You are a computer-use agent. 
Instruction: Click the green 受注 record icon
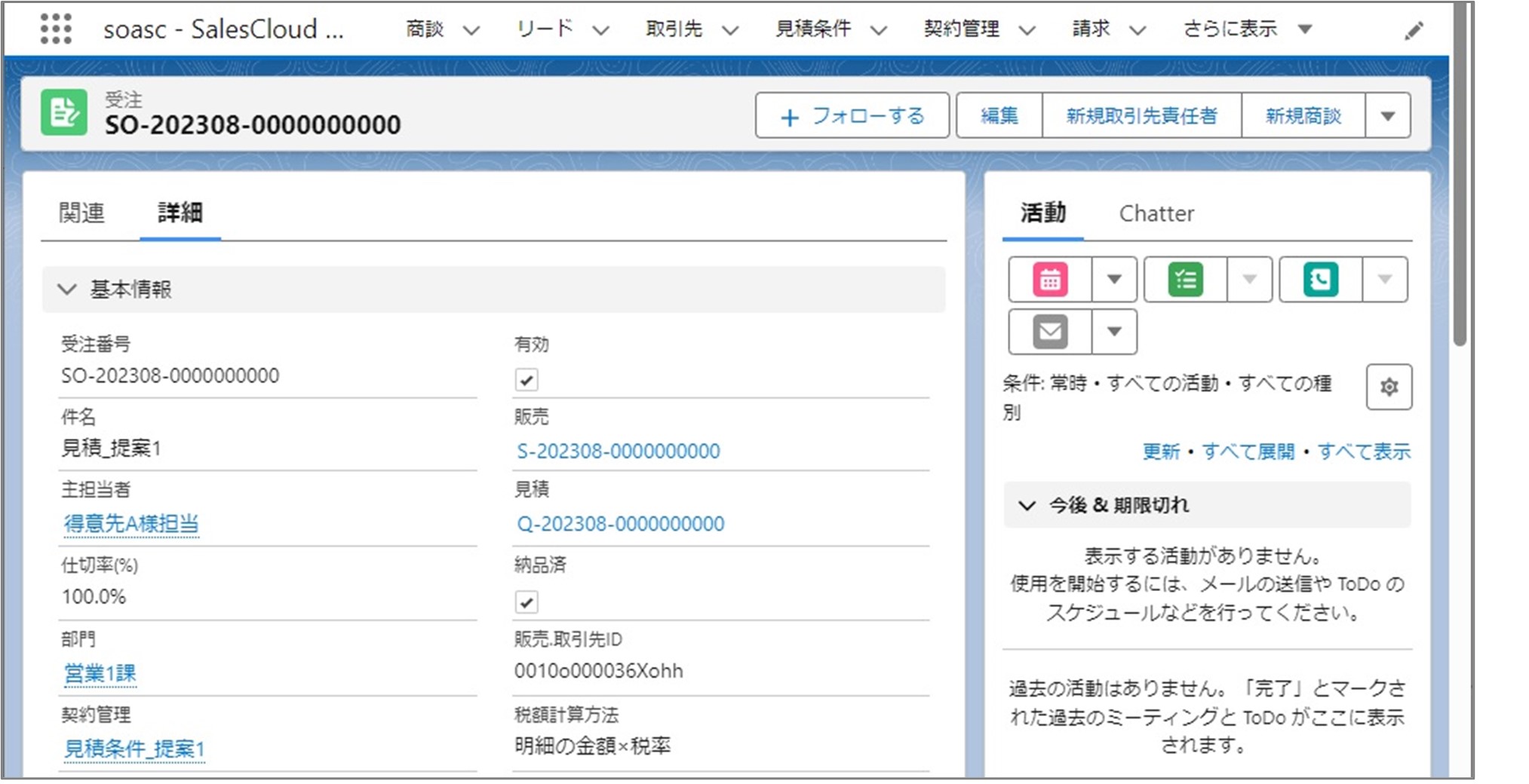pyautogui.click(x=64, y=112)
